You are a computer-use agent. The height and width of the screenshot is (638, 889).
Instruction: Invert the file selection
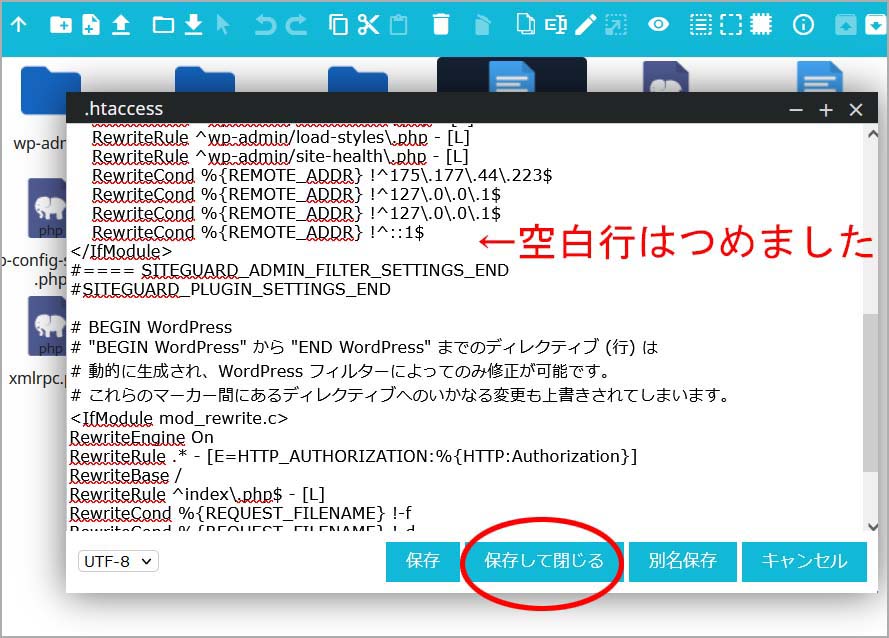pyautogui.click(x=761, y=24)
